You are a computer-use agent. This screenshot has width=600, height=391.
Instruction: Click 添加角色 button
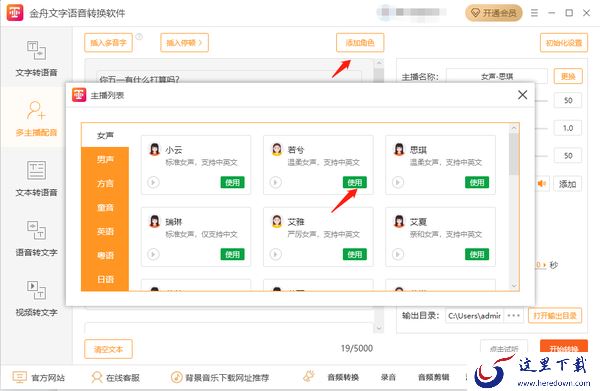click(360, 42)
